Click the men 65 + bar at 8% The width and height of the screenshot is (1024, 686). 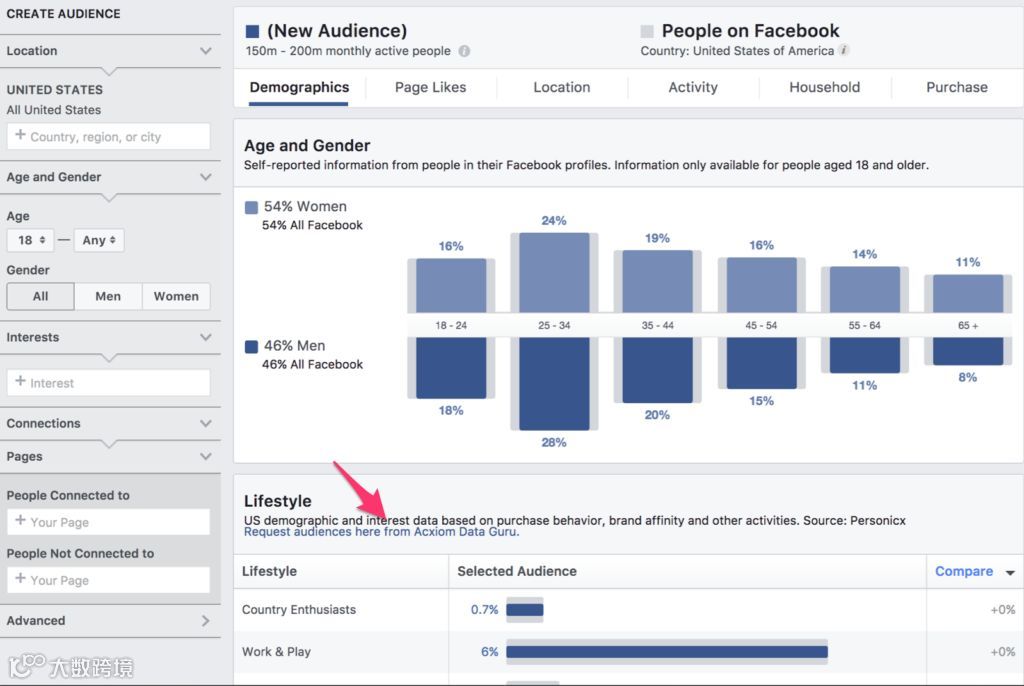968,351
